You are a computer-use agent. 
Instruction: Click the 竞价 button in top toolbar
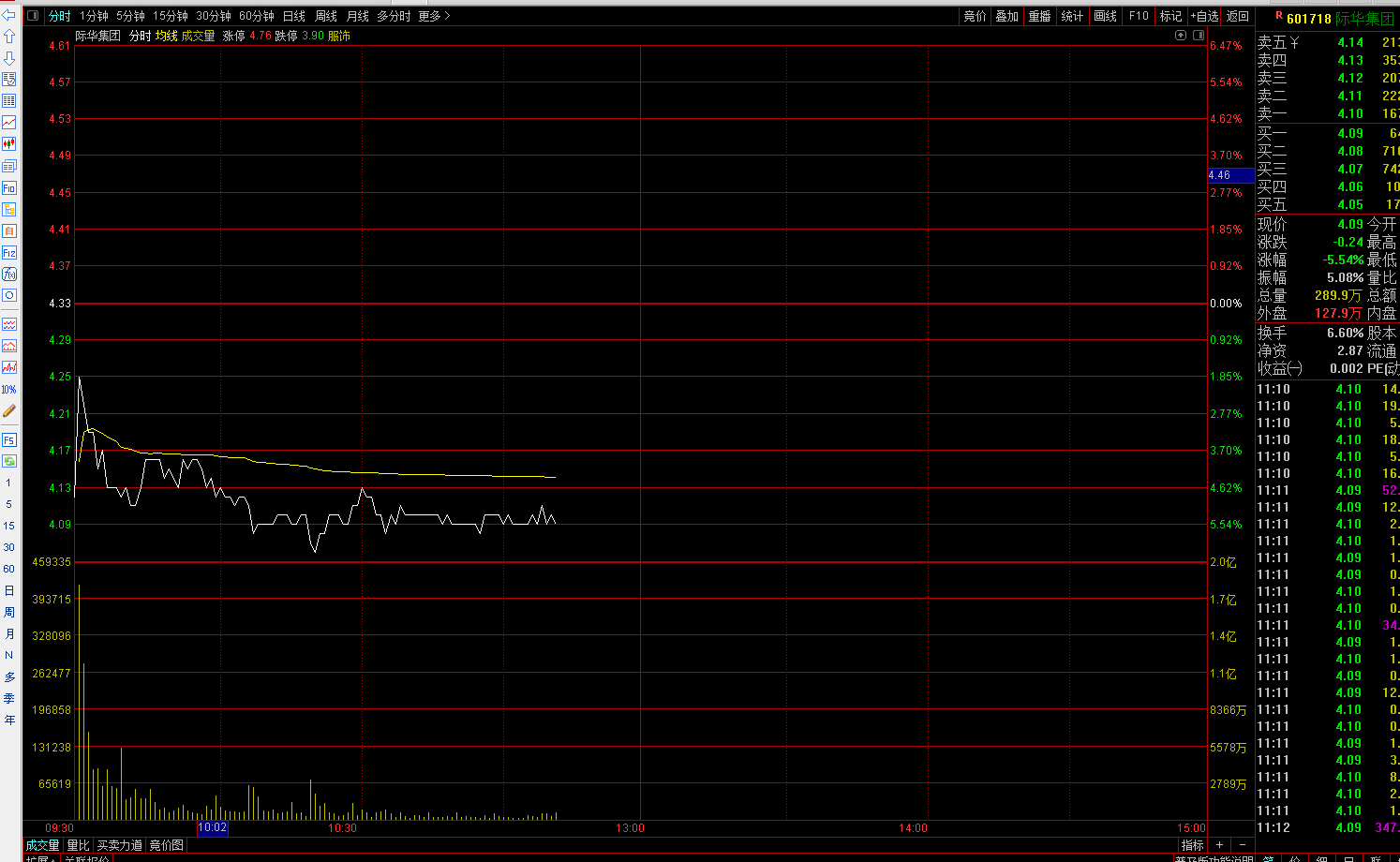(976, 16)
